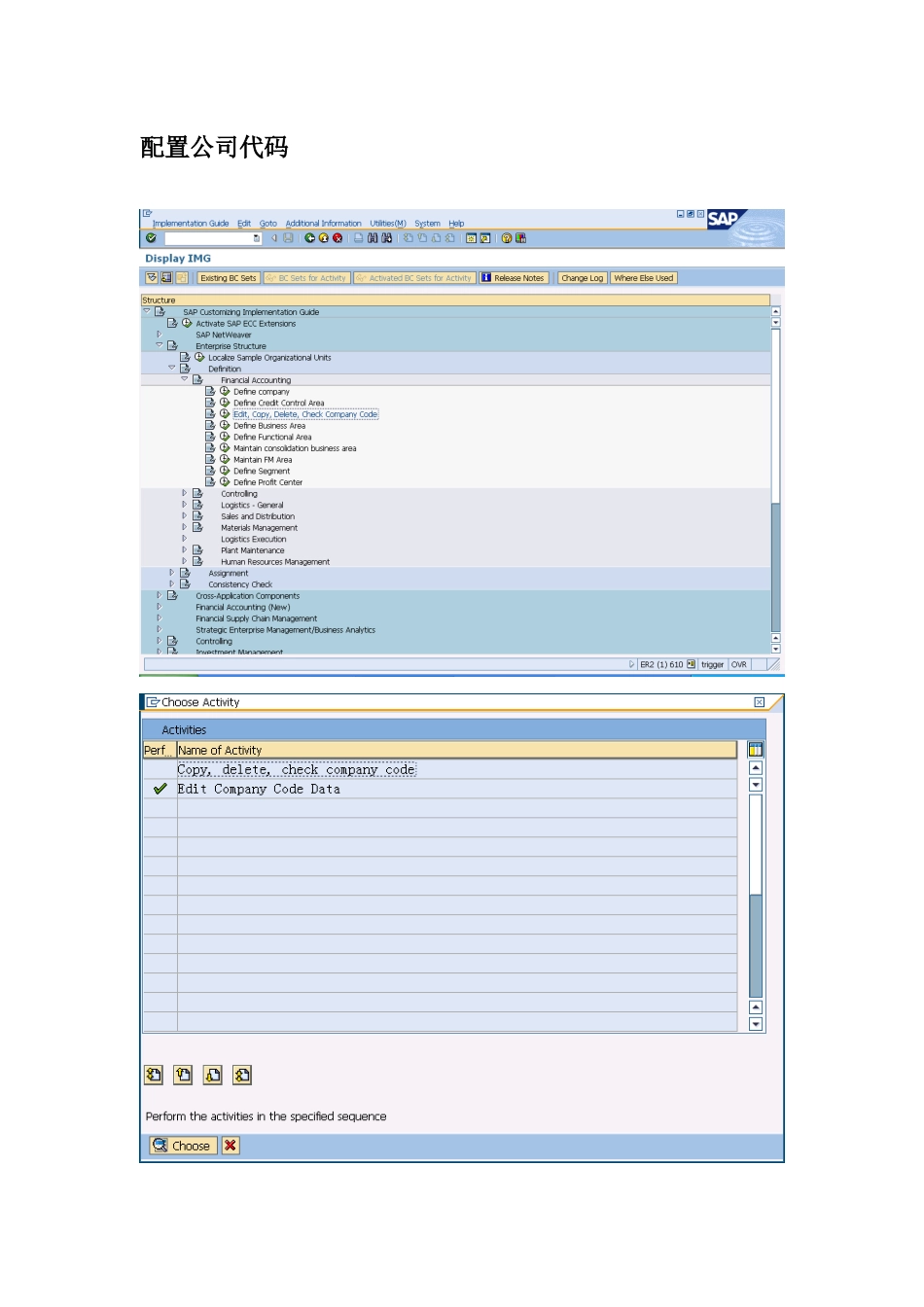Viewport: 924px width, 1307px height.
Task: Click the Release Notes button
Action: pyautogui.click(x=514, y=278)
